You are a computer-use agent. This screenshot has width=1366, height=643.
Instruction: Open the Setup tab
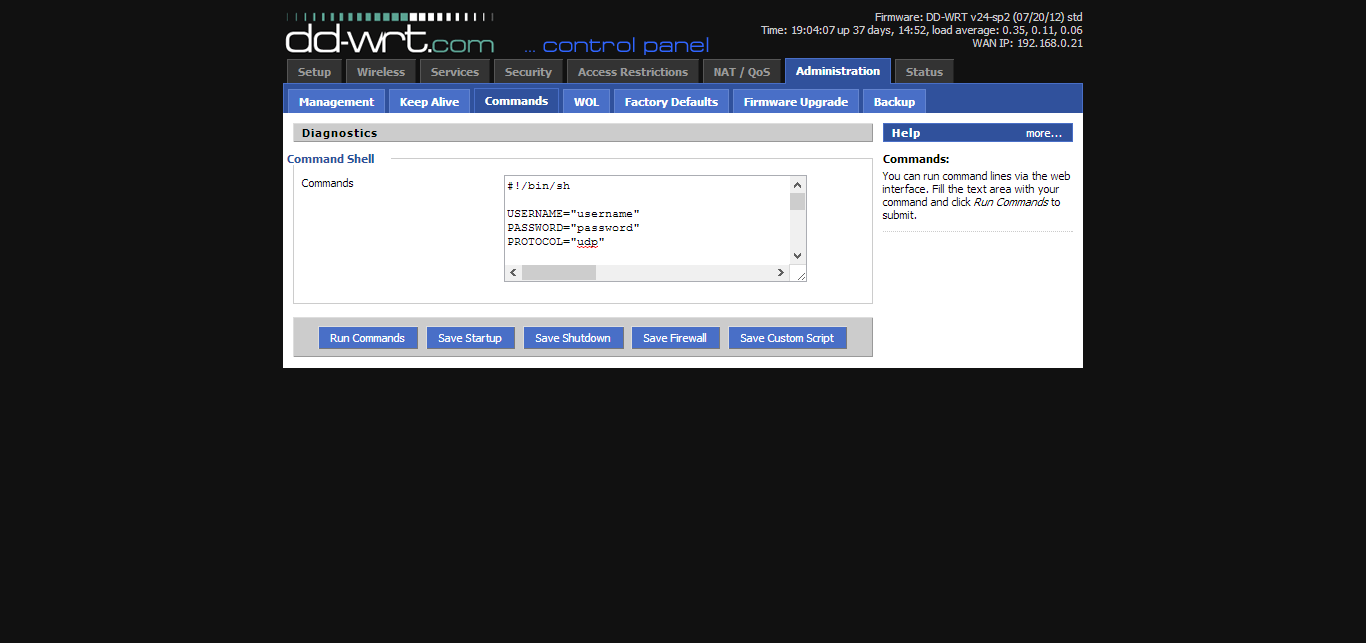314,72
